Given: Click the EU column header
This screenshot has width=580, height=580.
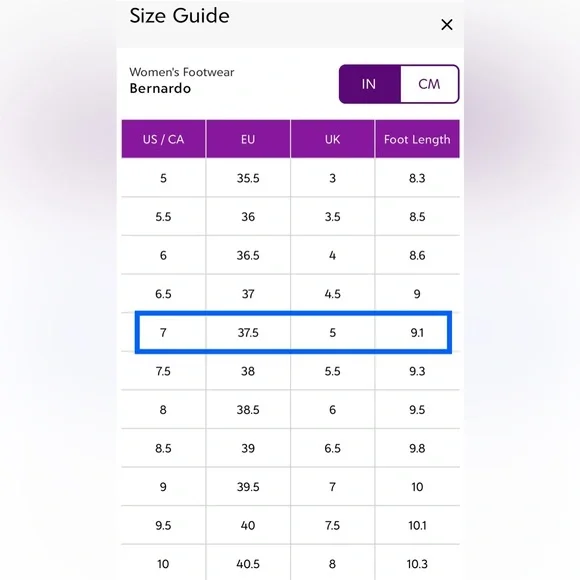Looking at the screenshot, I should [x=248, y=139].
